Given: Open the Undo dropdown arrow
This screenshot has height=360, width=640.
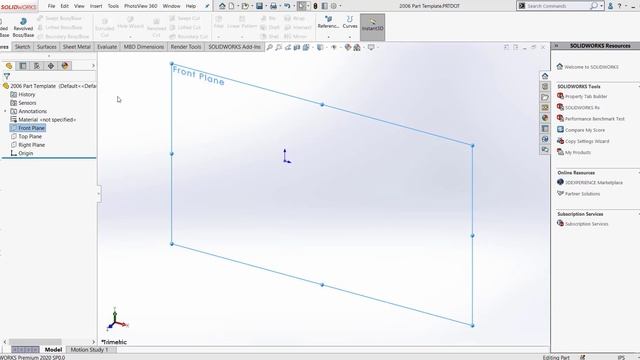Looking at the screenshot, I should coord(294,6).
